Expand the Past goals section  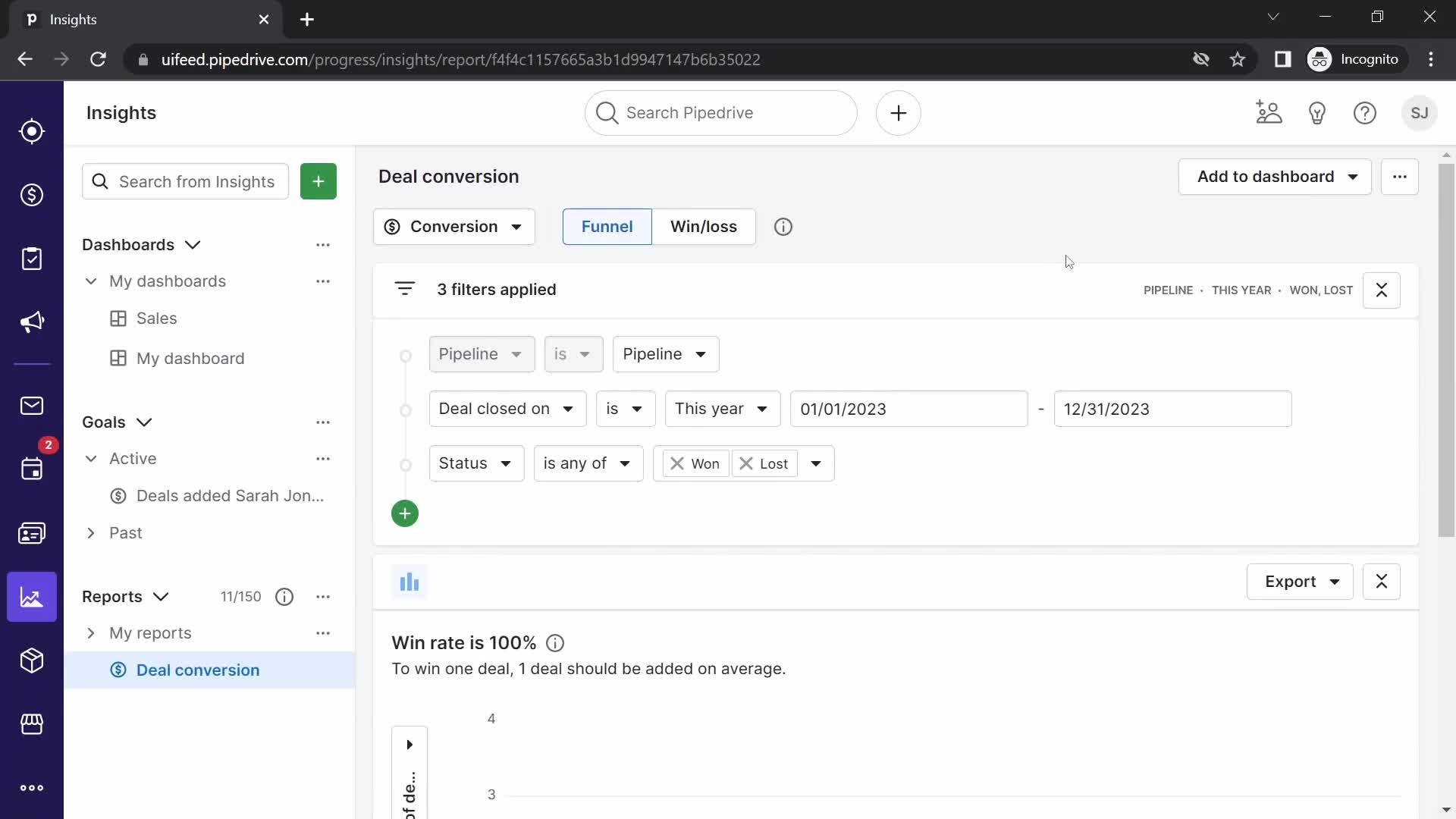[91, 533]
